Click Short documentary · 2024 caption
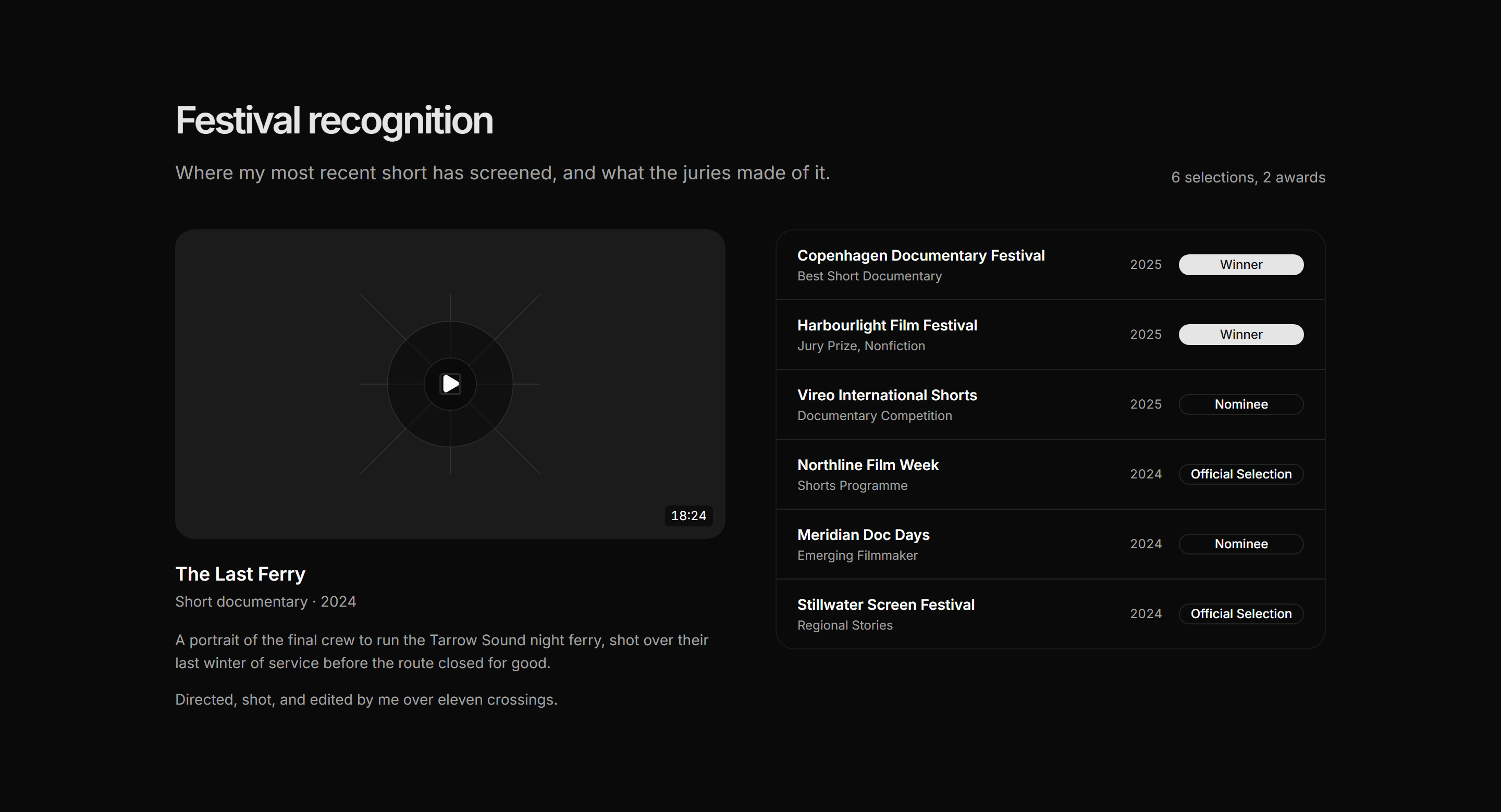 pyautogui.click(x=265, y=602)
